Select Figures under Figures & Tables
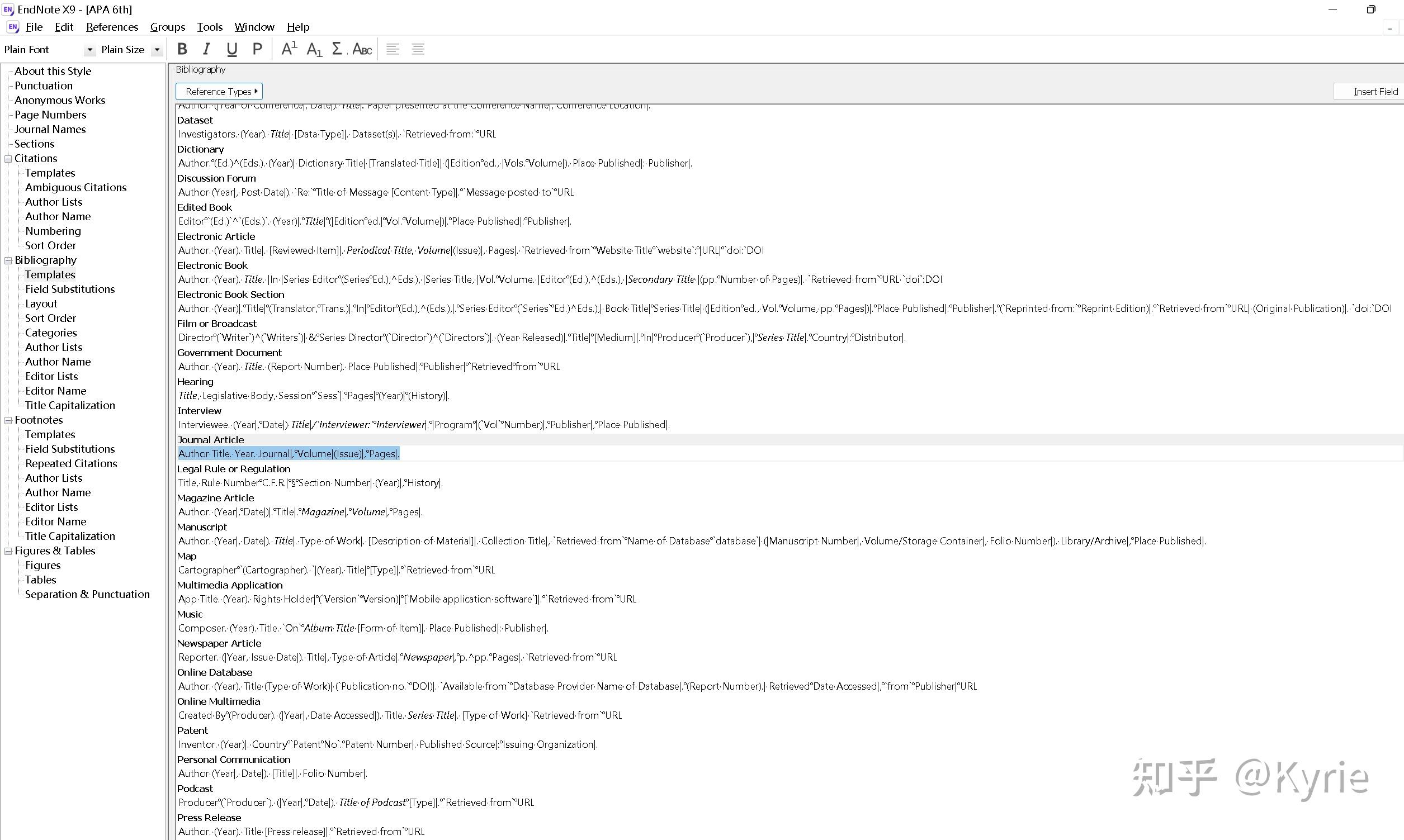The width and height of the screenshot is (1404, 840). 43,566
